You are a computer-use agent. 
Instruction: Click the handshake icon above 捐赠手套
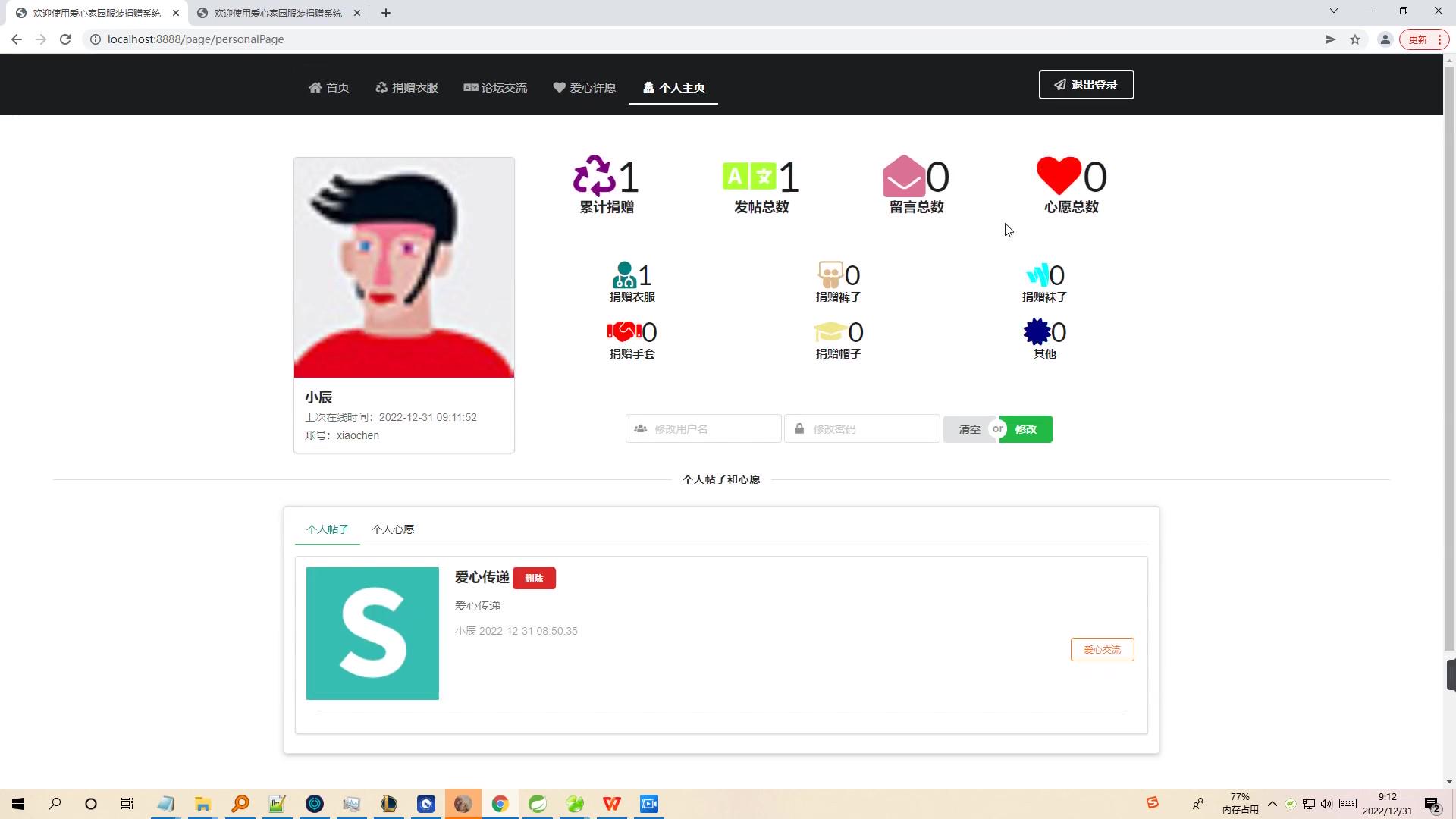coord(624,331)
